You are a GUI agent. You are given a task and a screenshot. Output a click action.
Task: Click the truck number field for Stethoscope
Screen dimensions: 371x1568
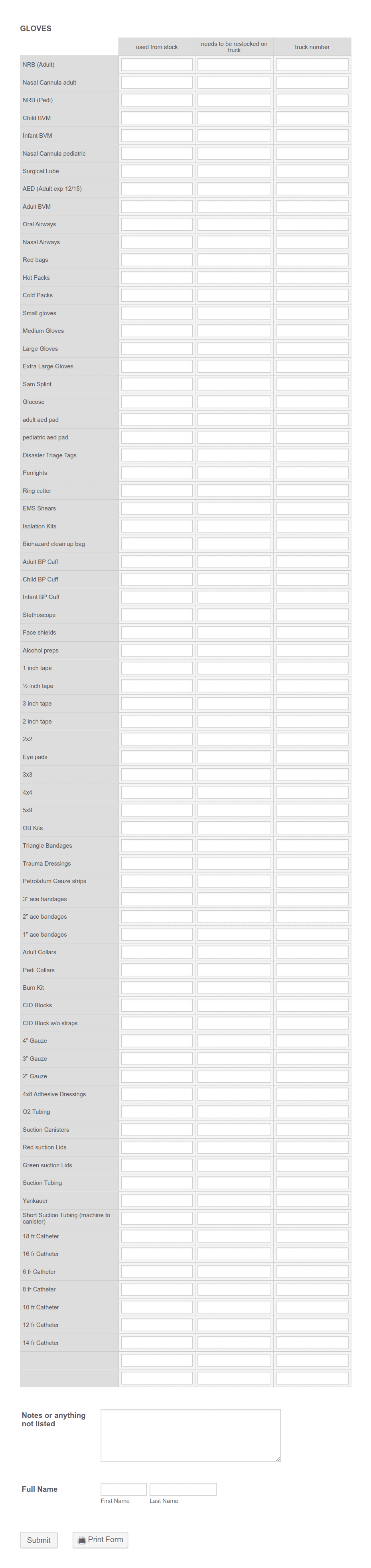[312, 615]
